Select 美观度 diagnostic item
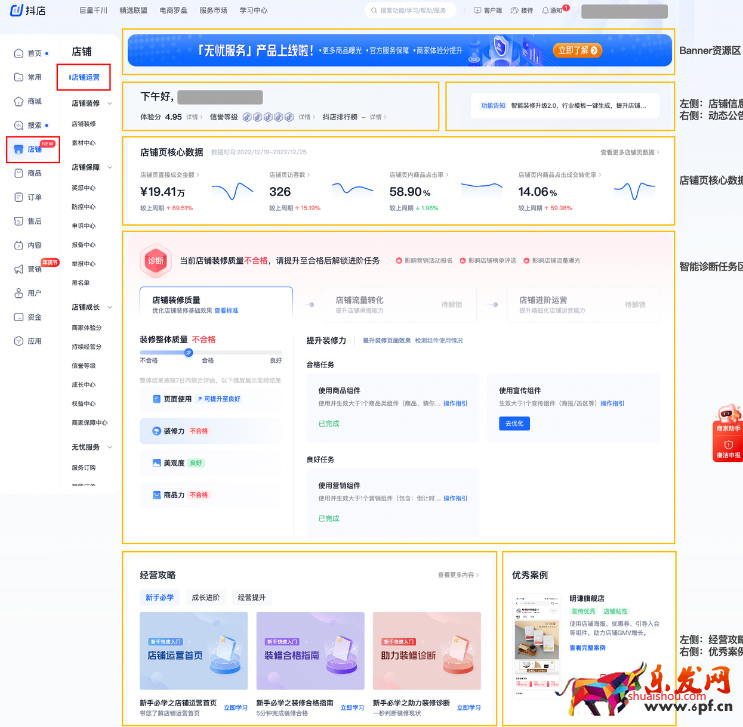743x727 pixels. pyautogui.click(x=211, y=463)
